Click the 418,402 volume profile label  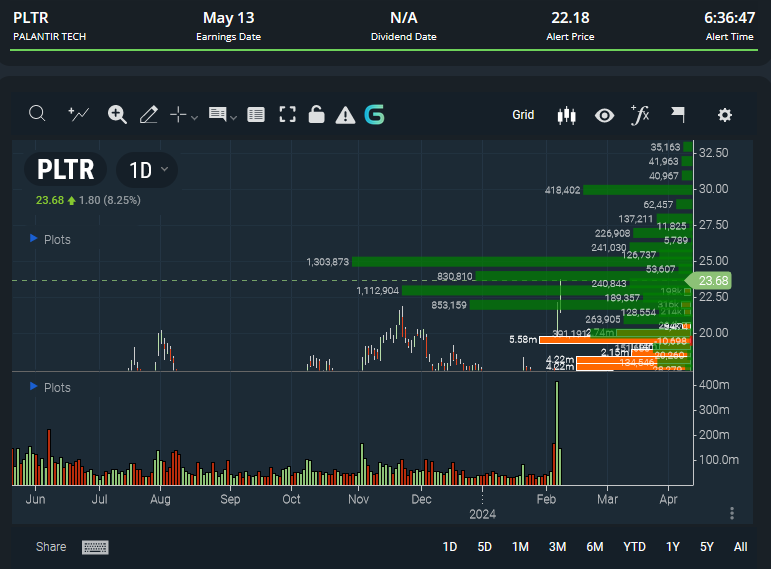click(x=563, y=190)
